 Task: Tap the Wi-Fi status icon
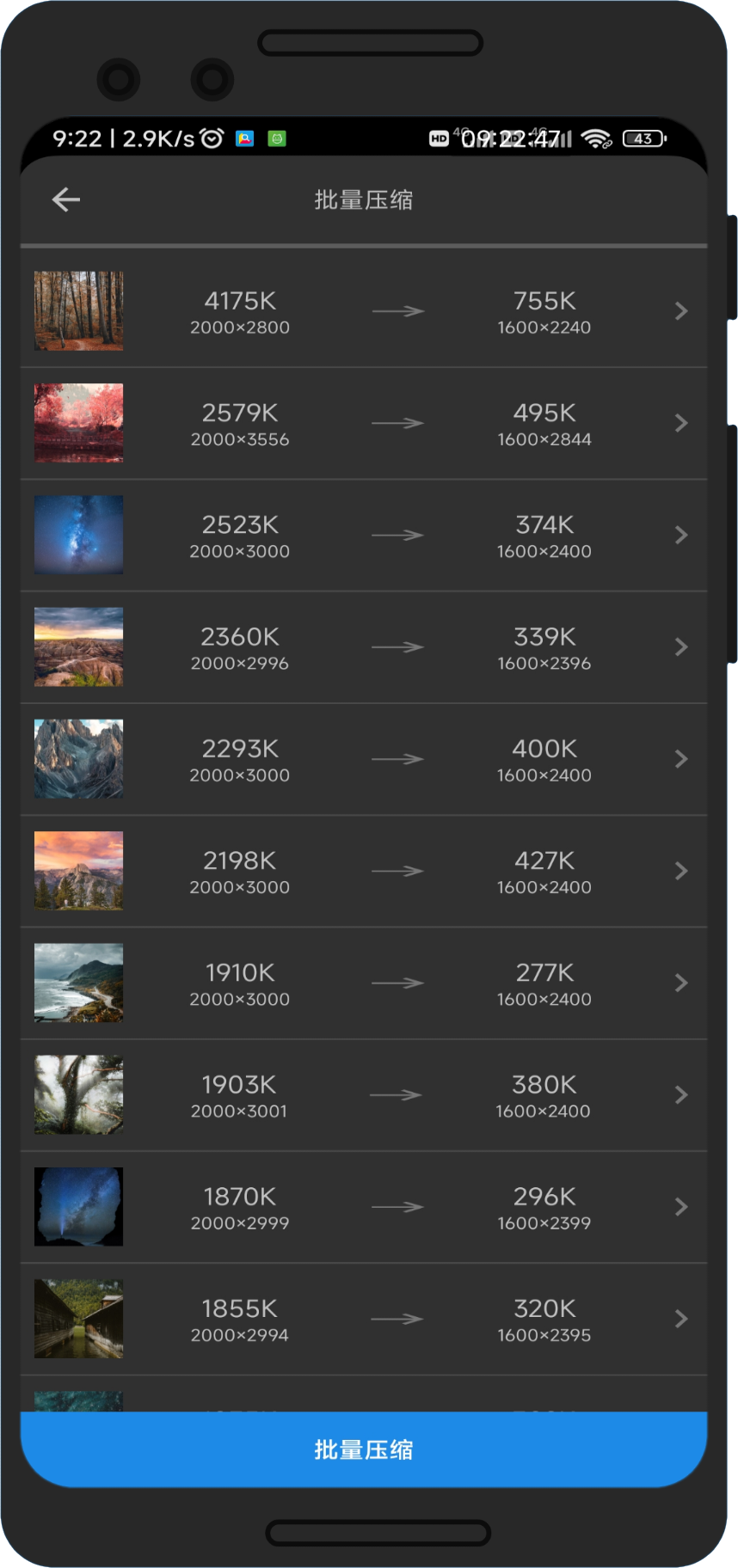(595, 138)
